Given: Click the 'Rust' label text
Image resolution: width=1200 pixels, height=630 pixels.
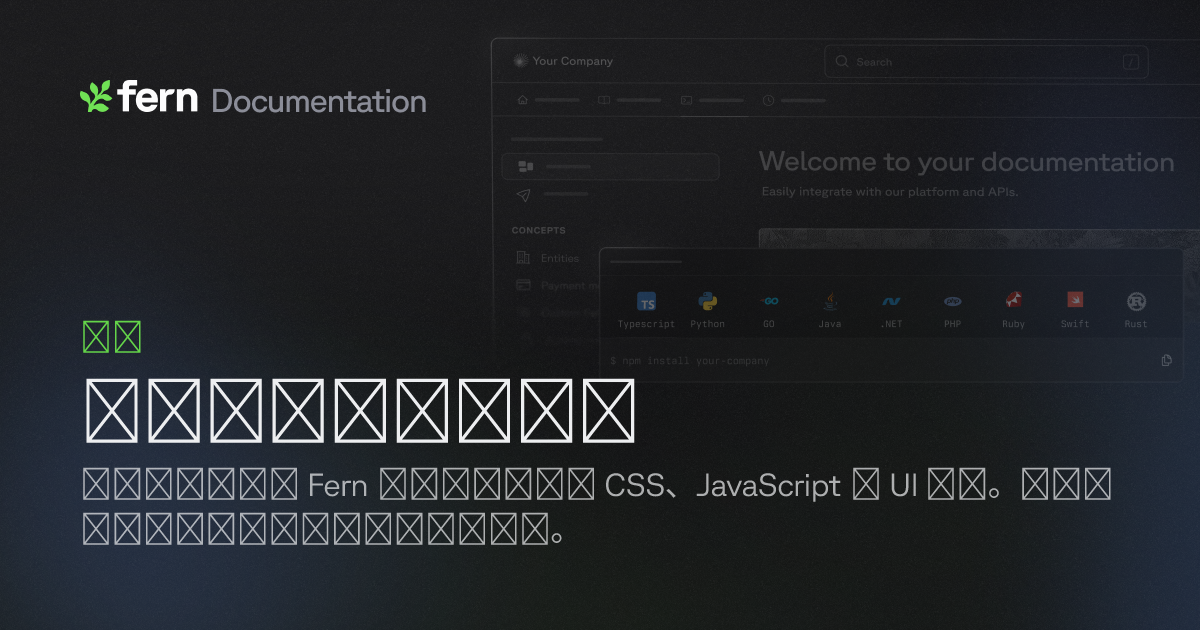Looking at the screenshot, I should point(1136,324).
